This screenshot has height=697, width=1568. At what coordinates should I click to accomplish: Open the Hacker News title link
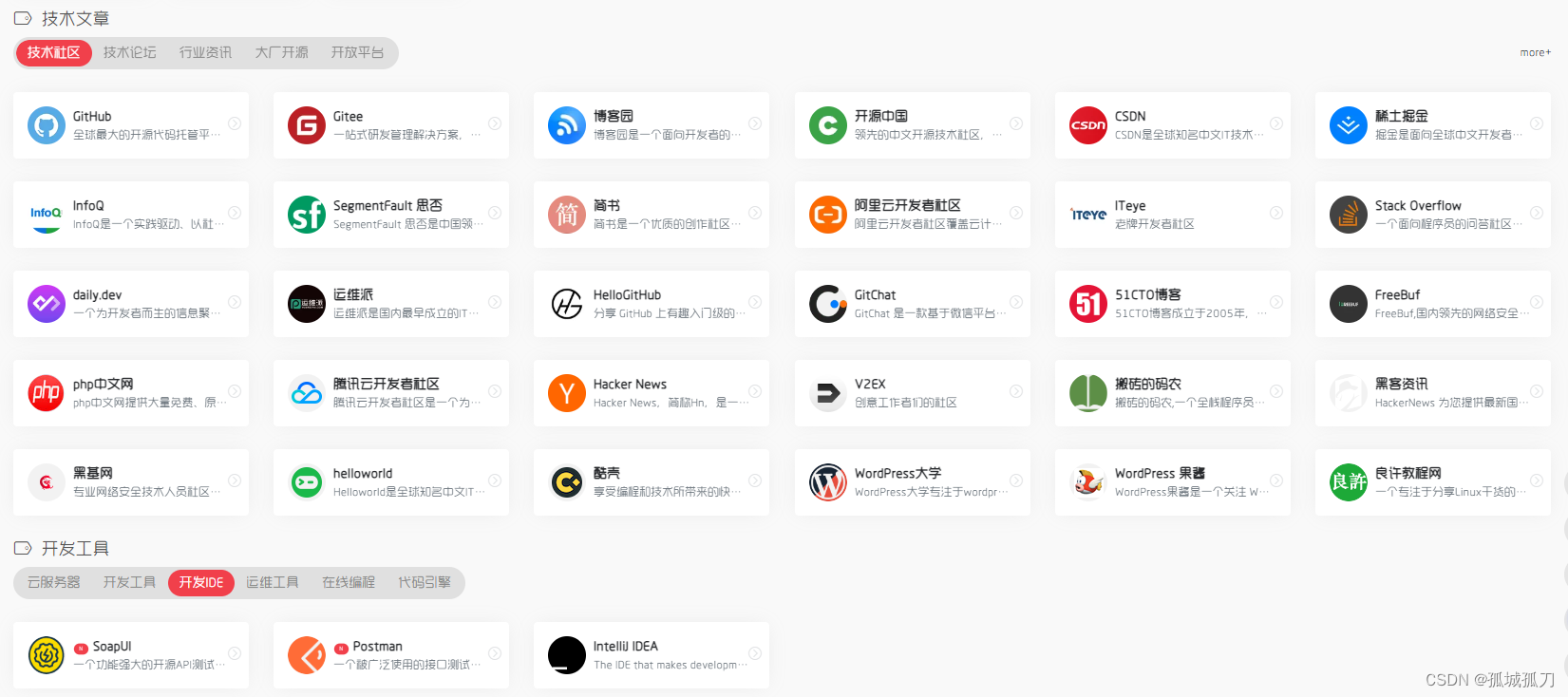click(x=630, y=385)
